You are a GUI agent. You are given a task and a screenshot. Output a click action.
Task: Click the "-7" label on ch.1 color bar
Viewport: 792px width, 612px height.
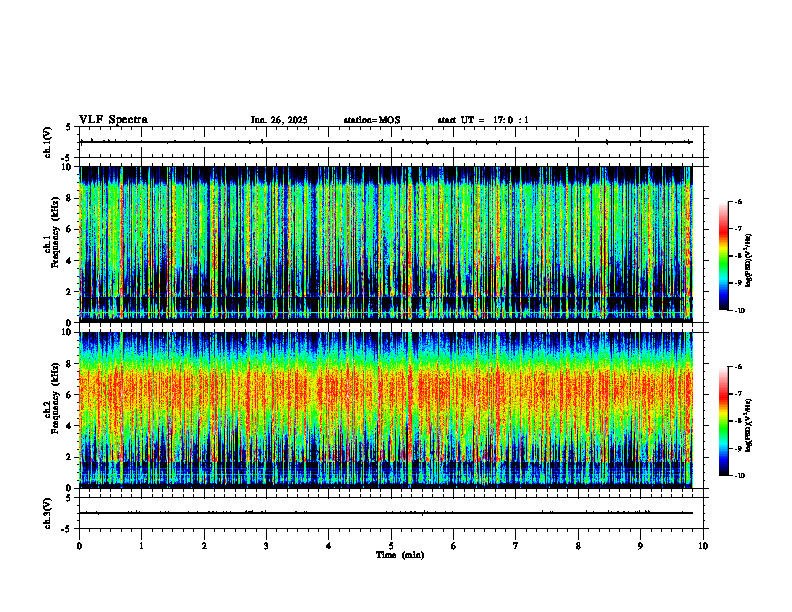(738, 229)
